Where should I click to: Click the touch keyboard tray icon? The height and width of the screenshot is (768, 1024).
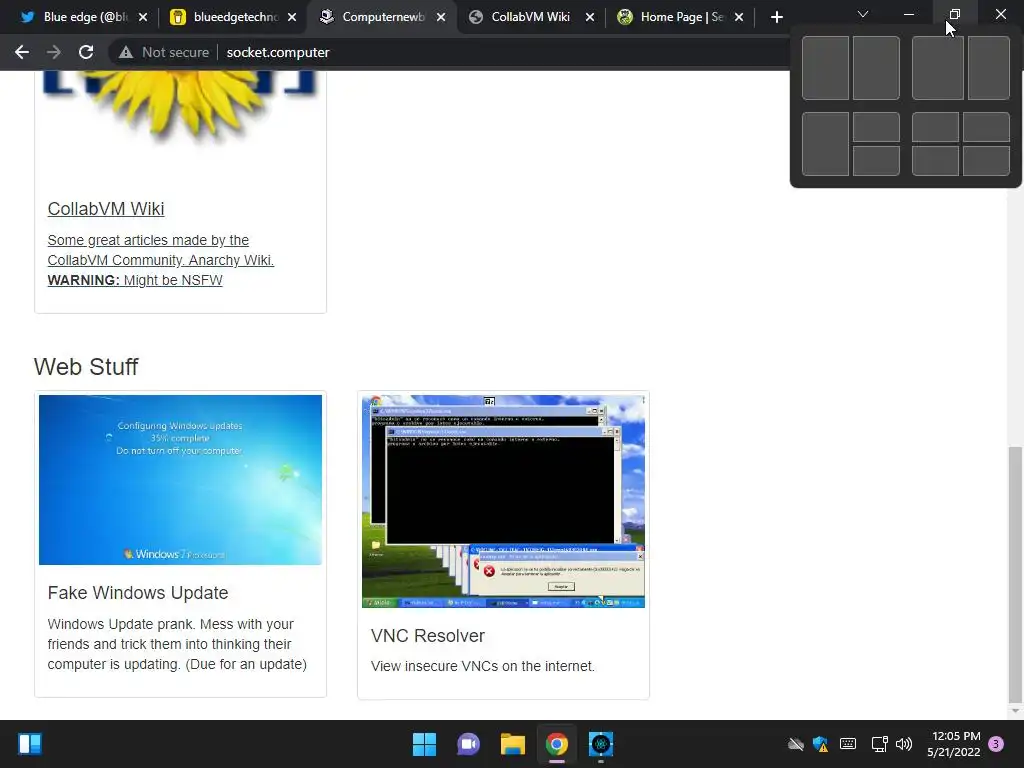(x=848, y=744)
